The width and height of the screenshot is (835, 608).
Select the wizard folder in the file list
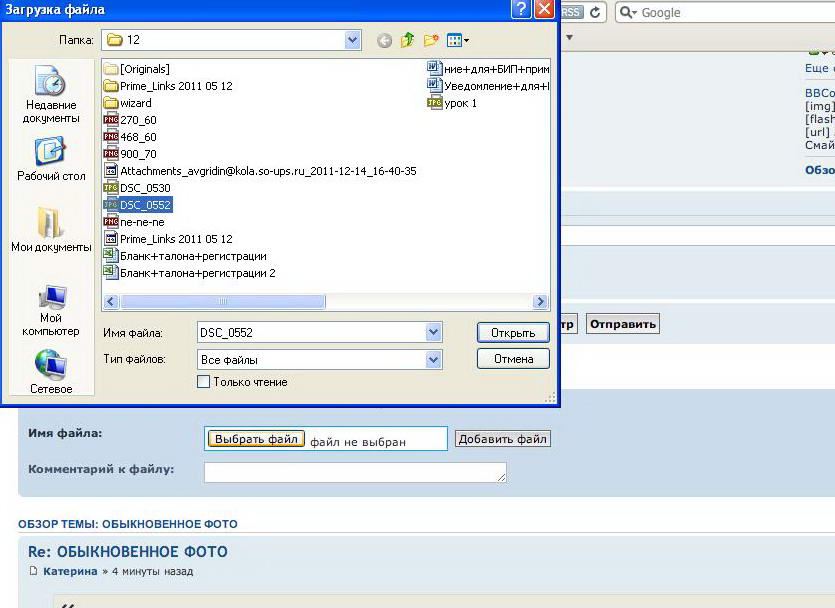[135, 103]
